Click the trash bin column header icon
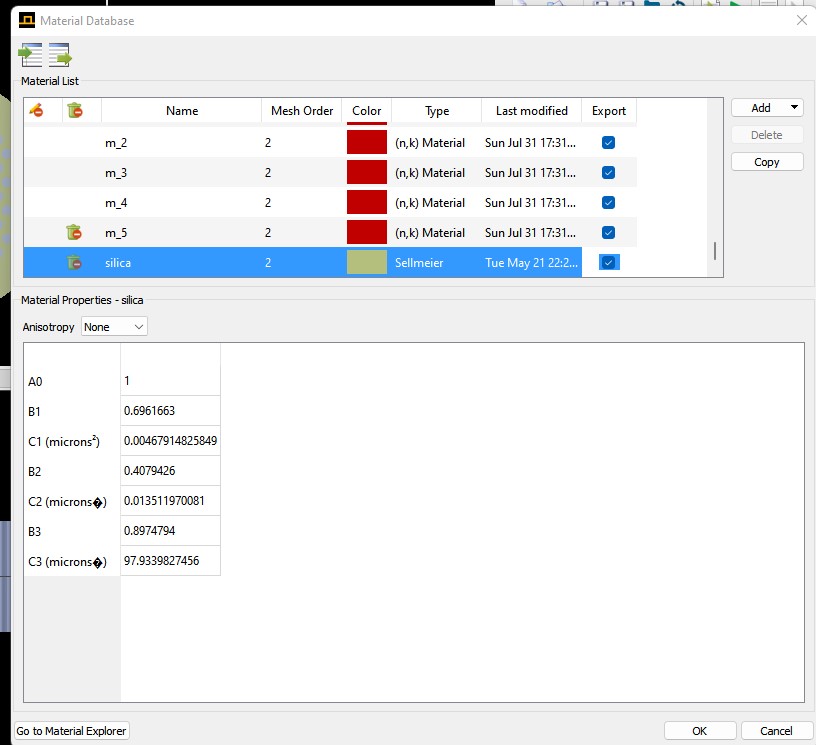The width and height of the screenshot is (816, 745). [x=74, y=111]
